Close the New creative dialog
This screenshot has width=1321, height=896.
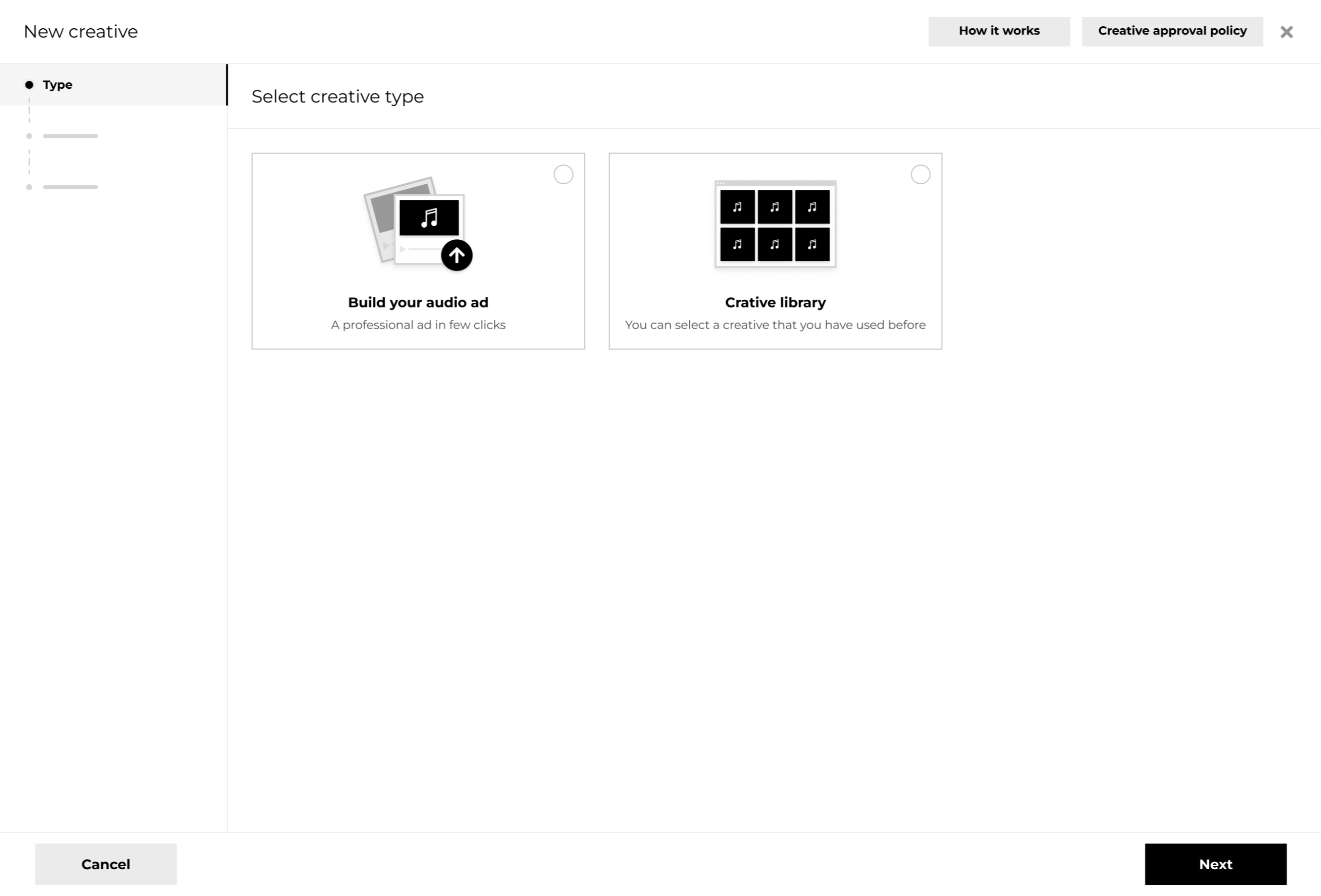pos(1286,32)
